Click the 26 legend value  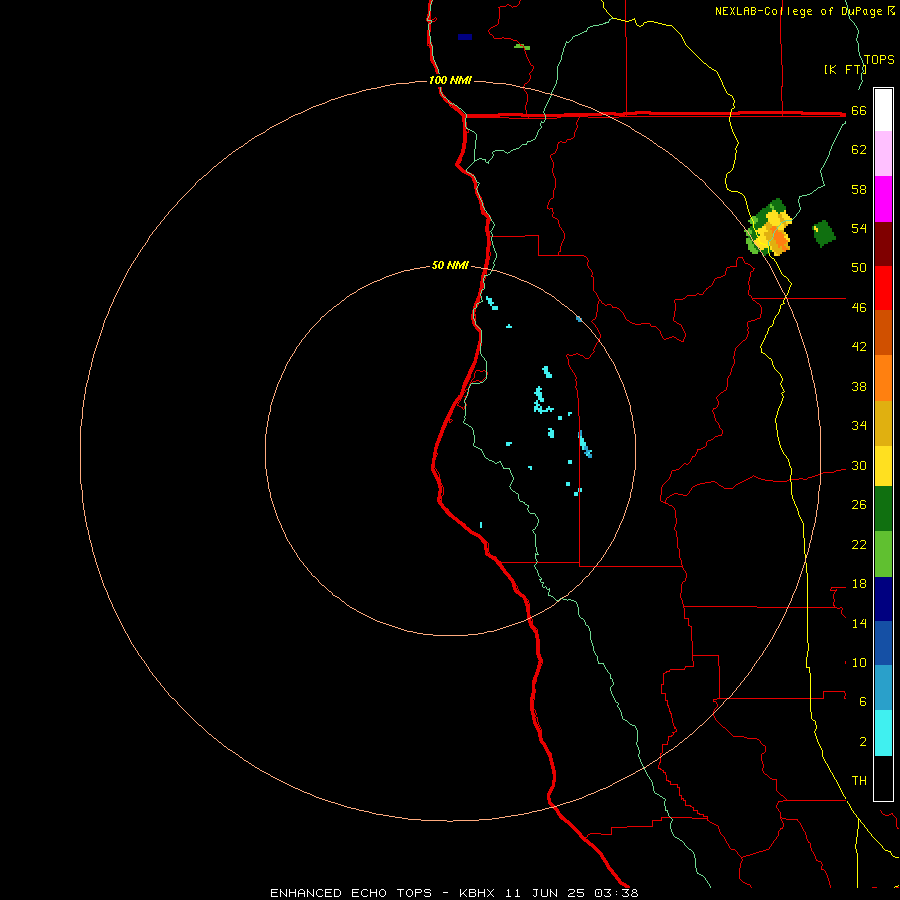(x=859, y=505)
